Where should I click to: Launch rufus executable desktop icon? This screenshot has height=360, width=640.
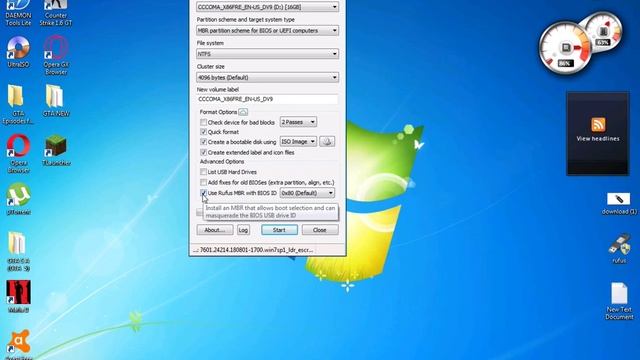[619, 248]
